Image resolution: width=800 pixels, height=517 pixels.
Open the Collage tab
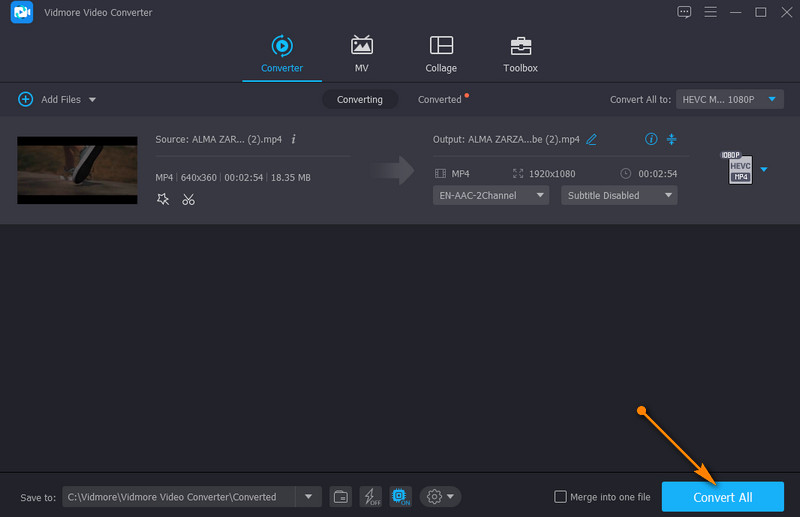click(441, 54)
